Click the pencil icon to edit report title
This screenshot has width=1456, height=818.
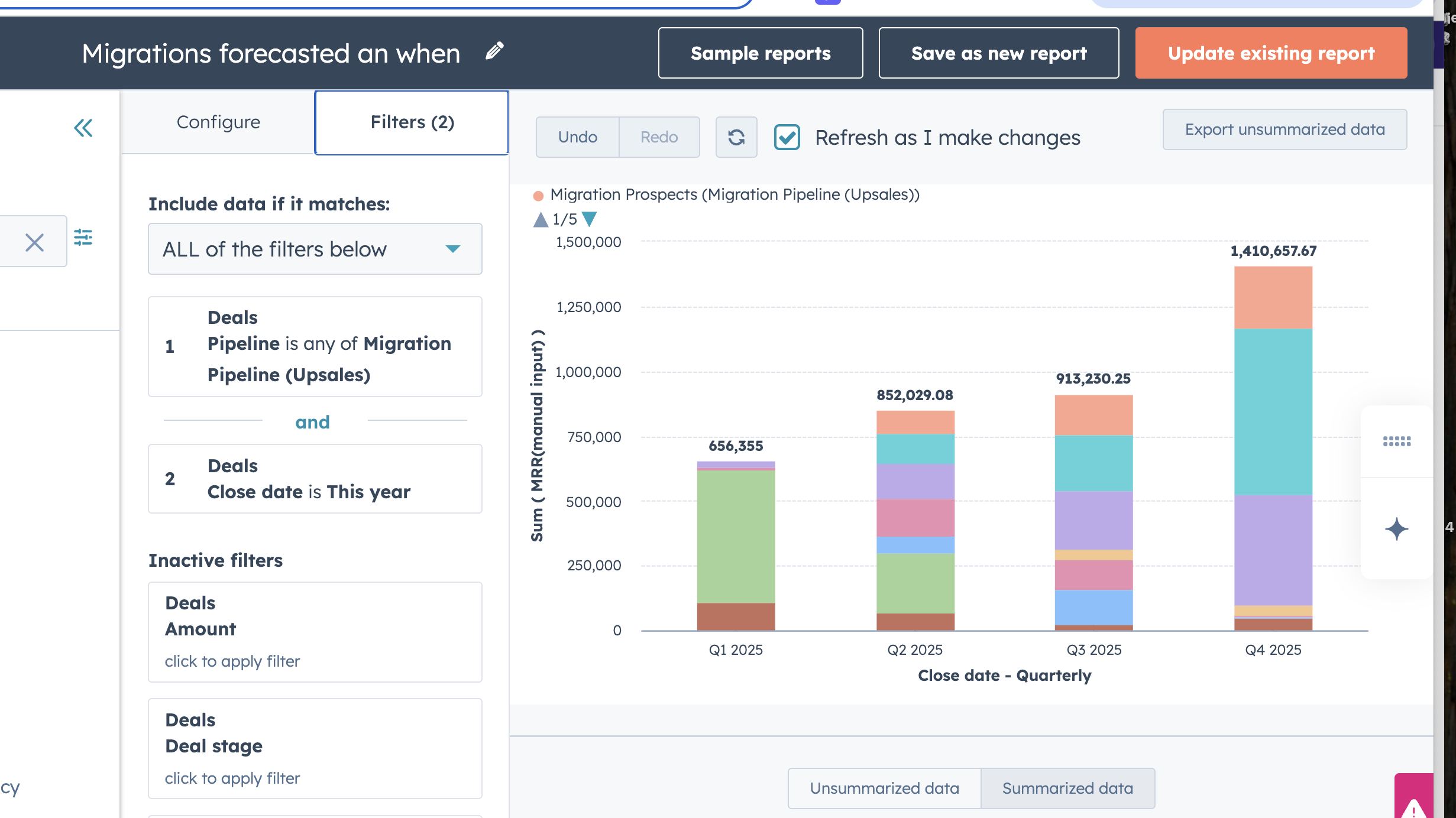[494, 51]
